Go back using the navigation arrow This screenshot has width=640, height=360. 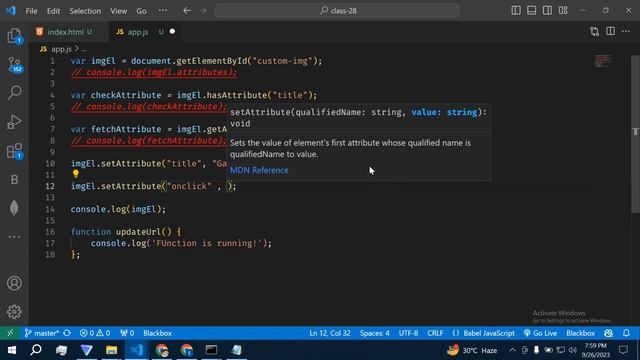pyautogui.click(x=187, y=11)
